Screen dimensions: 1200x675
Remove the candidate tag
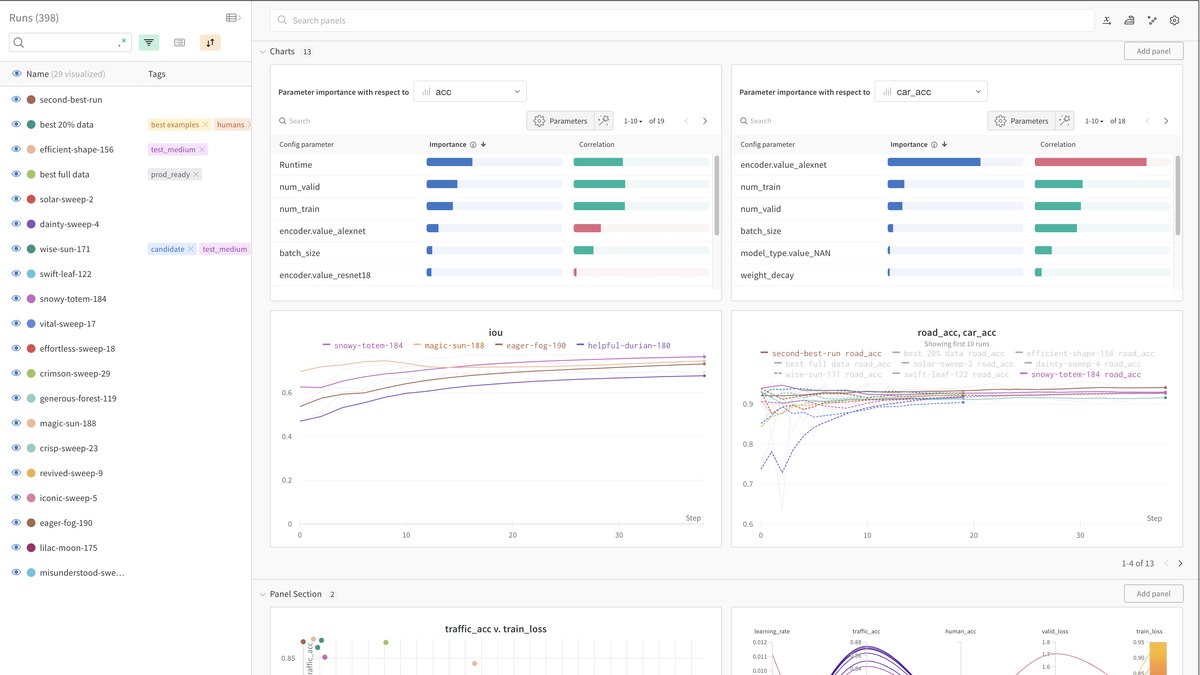[190, 249]
